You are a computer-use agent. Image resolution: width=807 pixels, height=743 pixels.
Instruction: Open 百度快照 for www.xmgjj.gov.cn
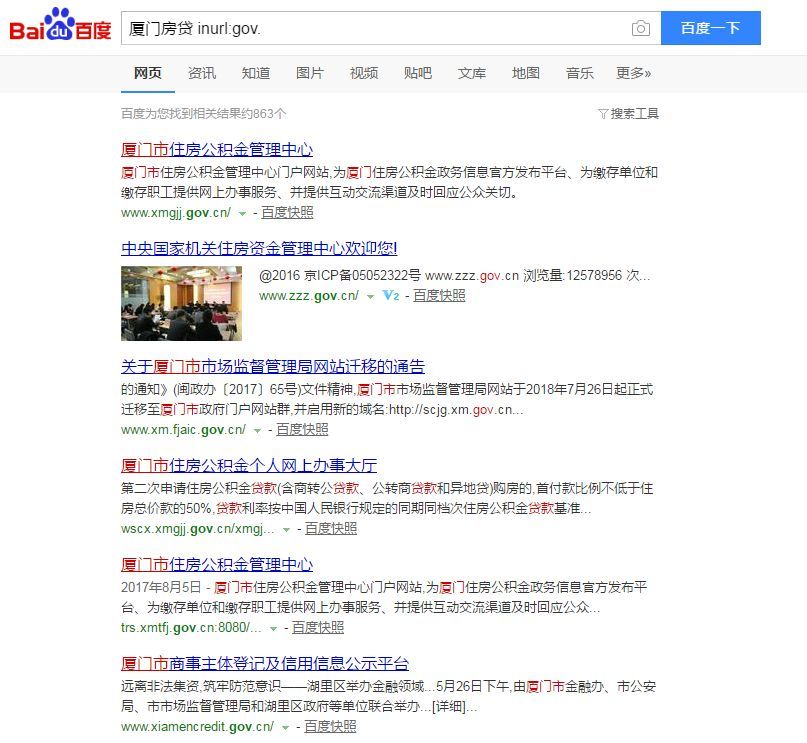point(287,213)
